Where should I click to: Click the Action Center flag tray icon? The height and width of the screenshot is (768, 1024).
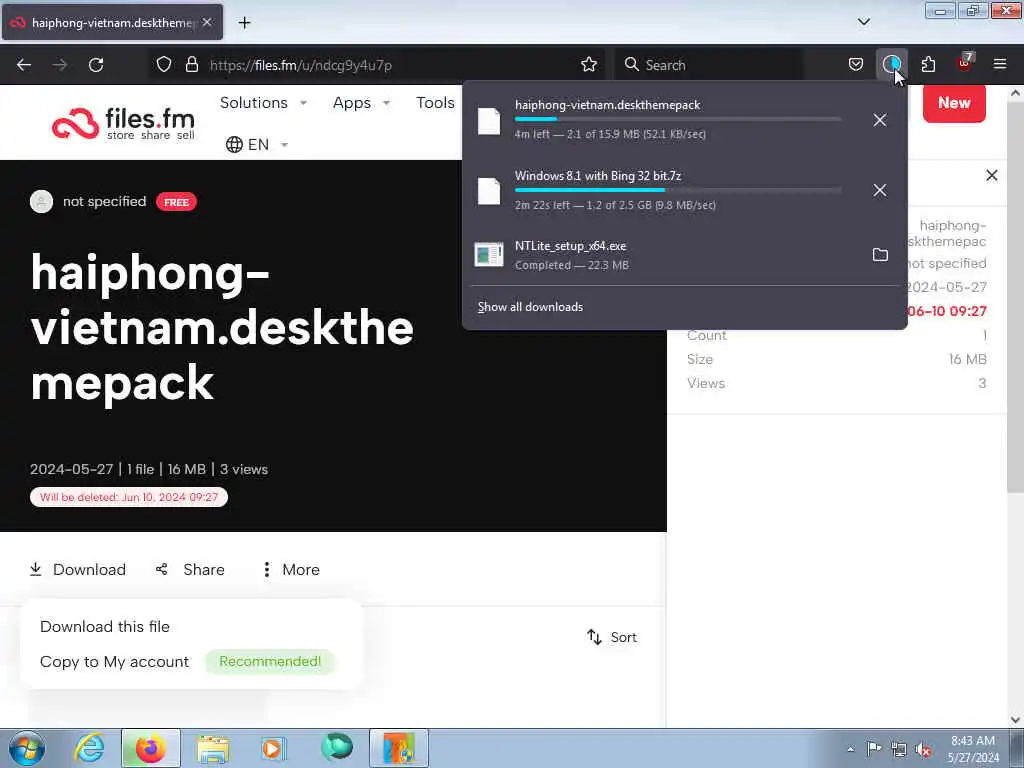[x=874, y=749]
